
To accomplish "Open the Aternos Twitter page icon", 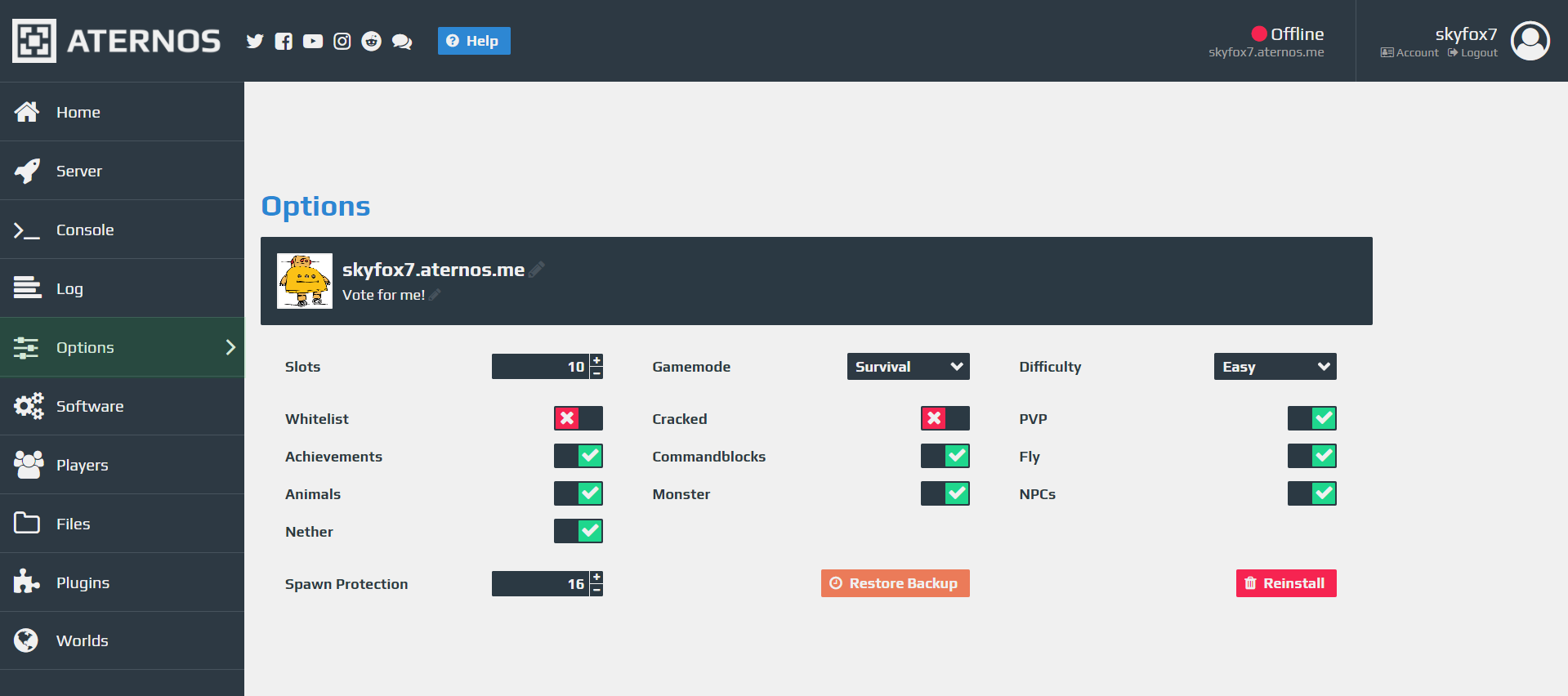I will click(x=255, y=41).
